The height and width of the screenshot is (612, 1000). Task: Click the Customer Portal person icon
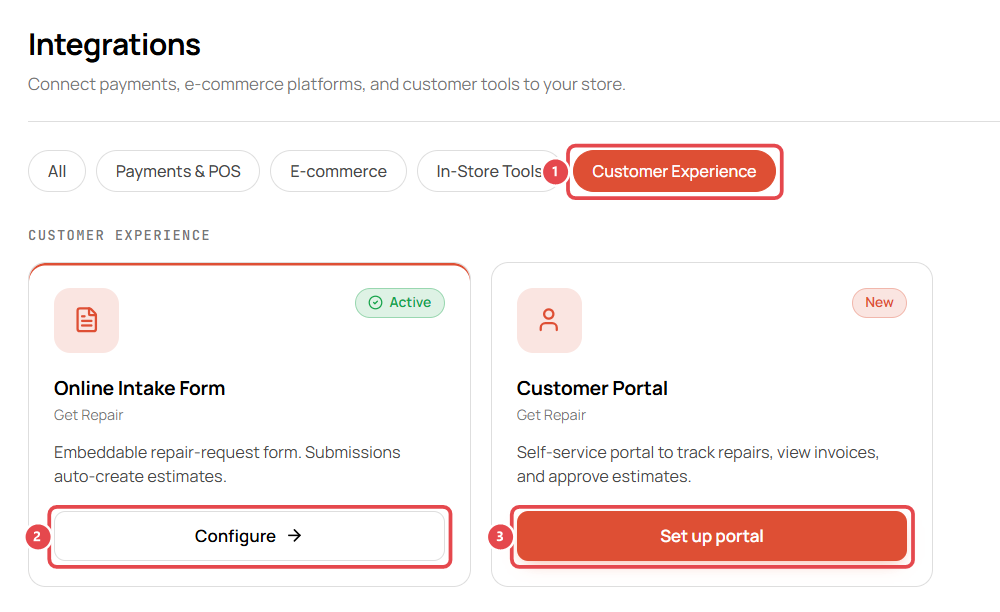[x=549, y=320]
